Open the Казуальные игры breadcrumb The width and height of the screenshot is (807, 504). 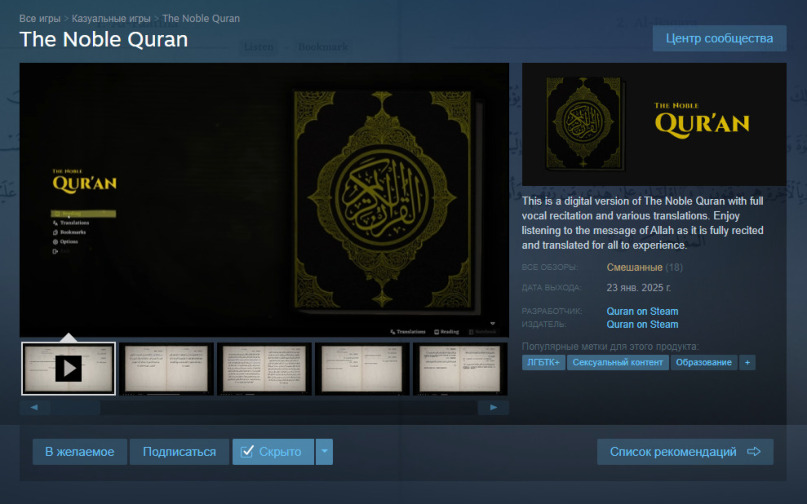[x=111, y=19]
